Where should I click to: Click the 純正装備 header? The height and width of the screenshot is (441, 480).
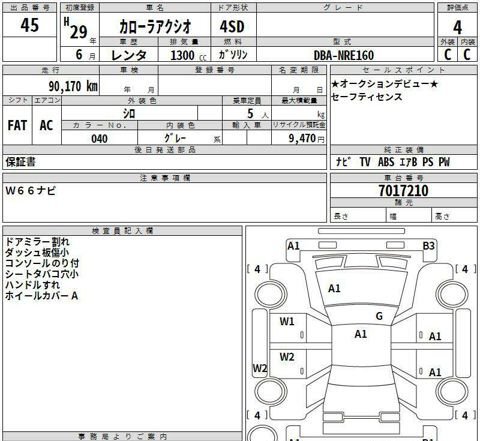(404, 150)
